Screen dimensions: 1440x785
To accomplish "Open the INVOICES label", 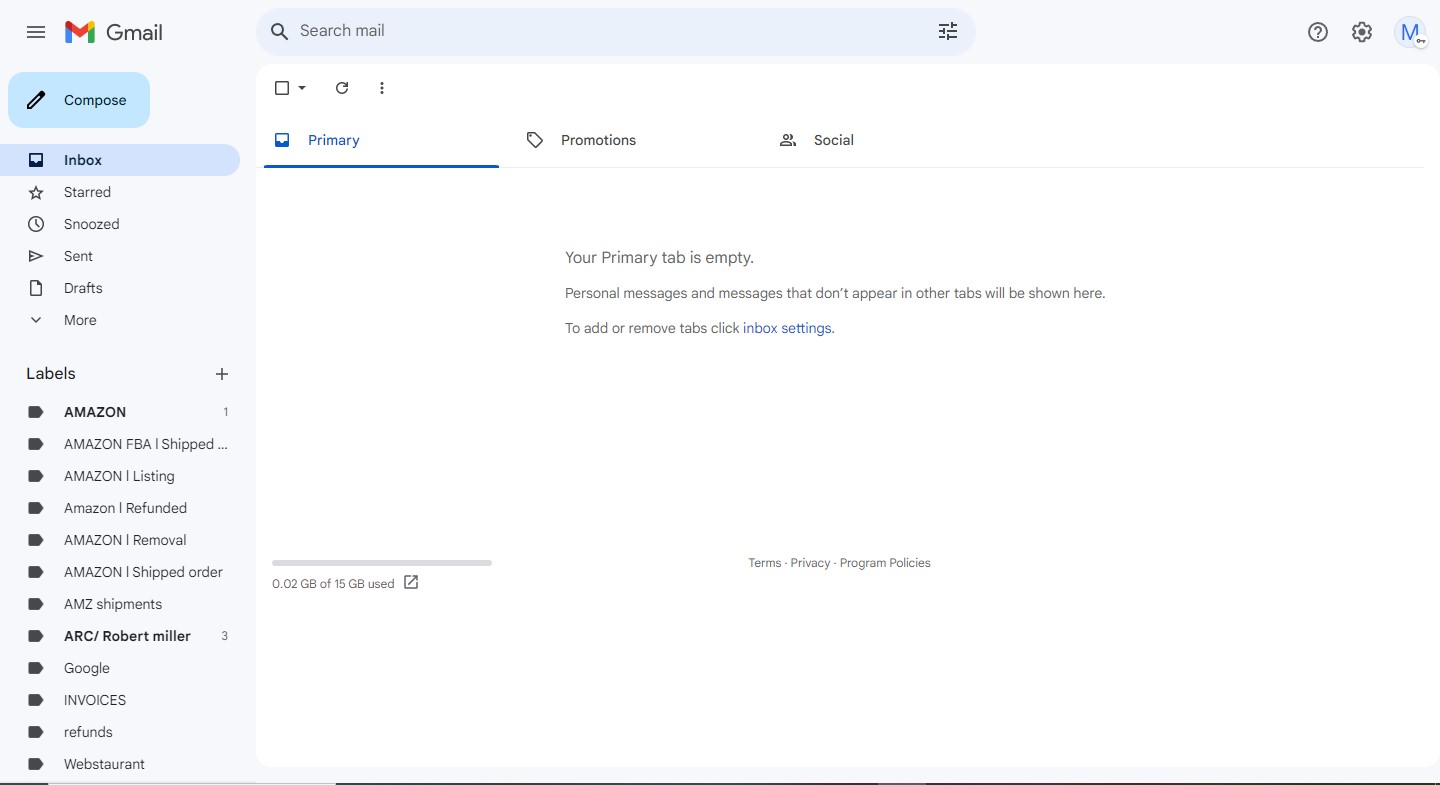I will click(120, 700).
